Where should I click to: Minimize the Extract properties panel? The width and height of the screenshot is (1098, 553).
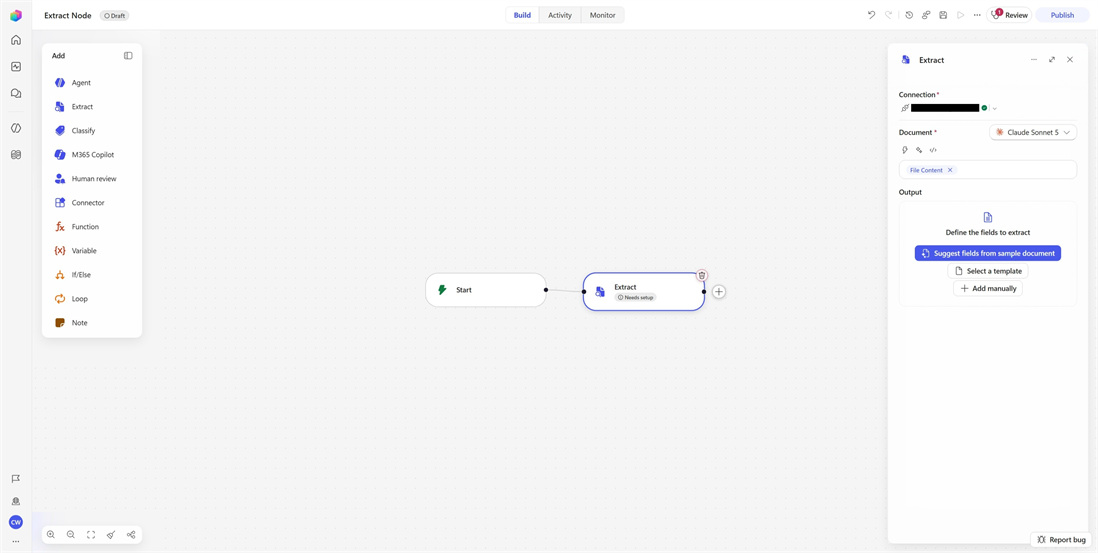click(1034, 60)
